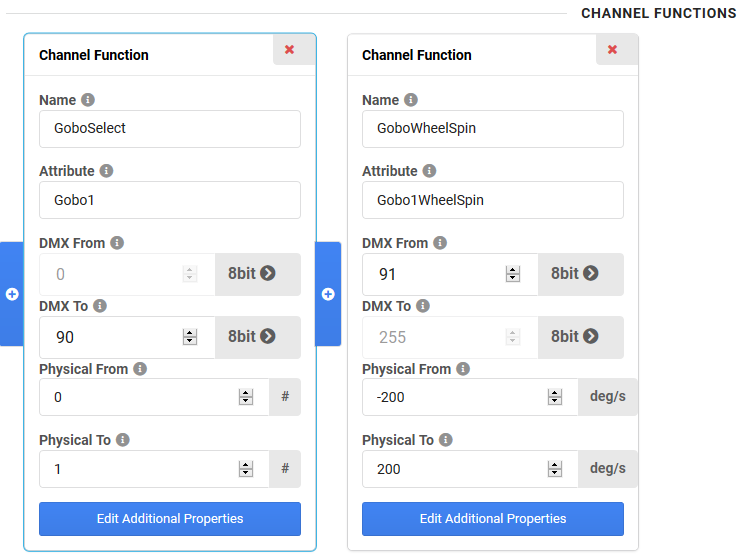This screenshot has width=741, height=559.
Task: Edit Additional Properties for GoboWheelSpin
Action: pyautogui.click(x=493, y=519)
